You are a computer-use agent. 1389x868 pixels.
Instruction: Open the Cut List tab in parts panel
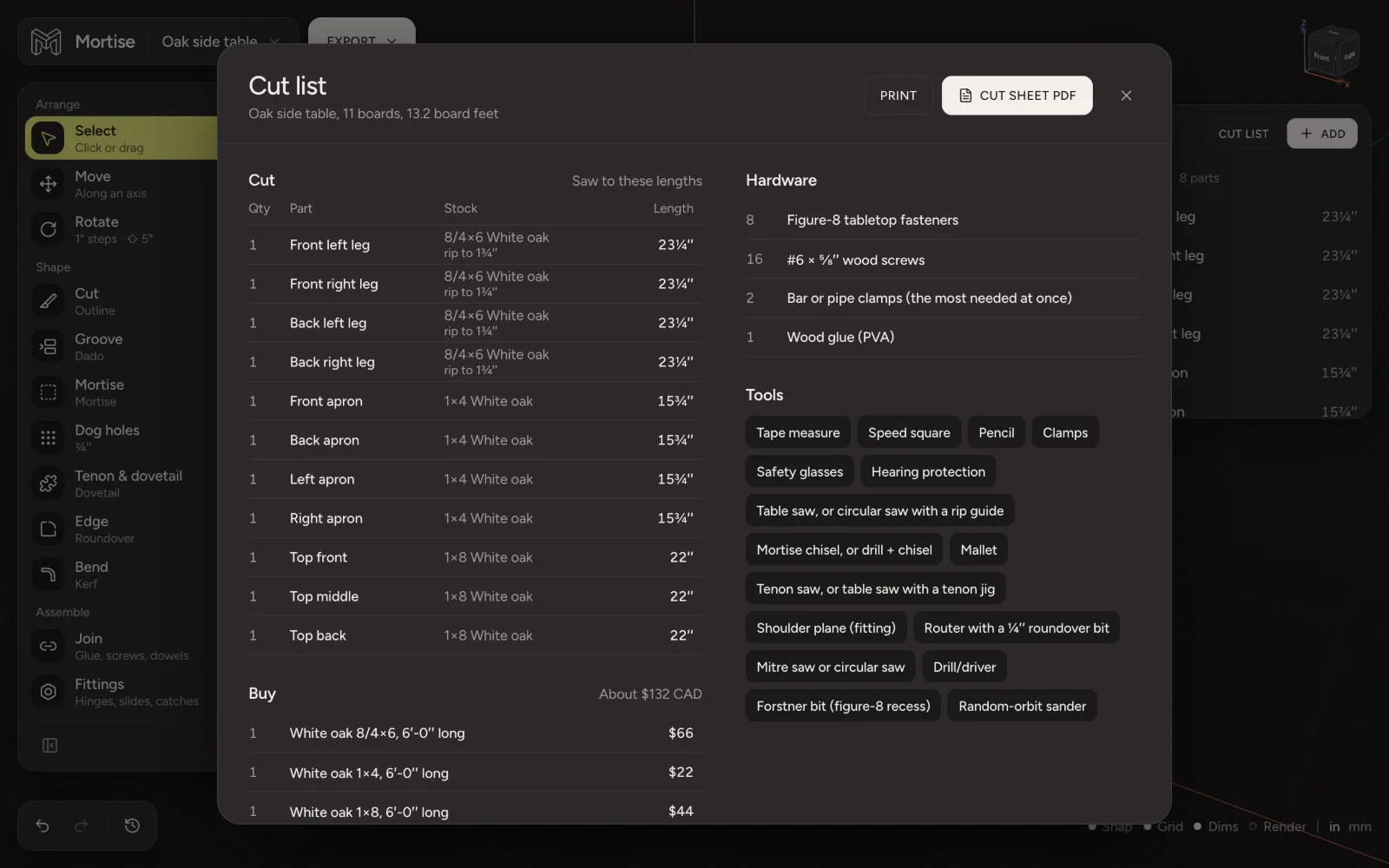point(1242,134)
